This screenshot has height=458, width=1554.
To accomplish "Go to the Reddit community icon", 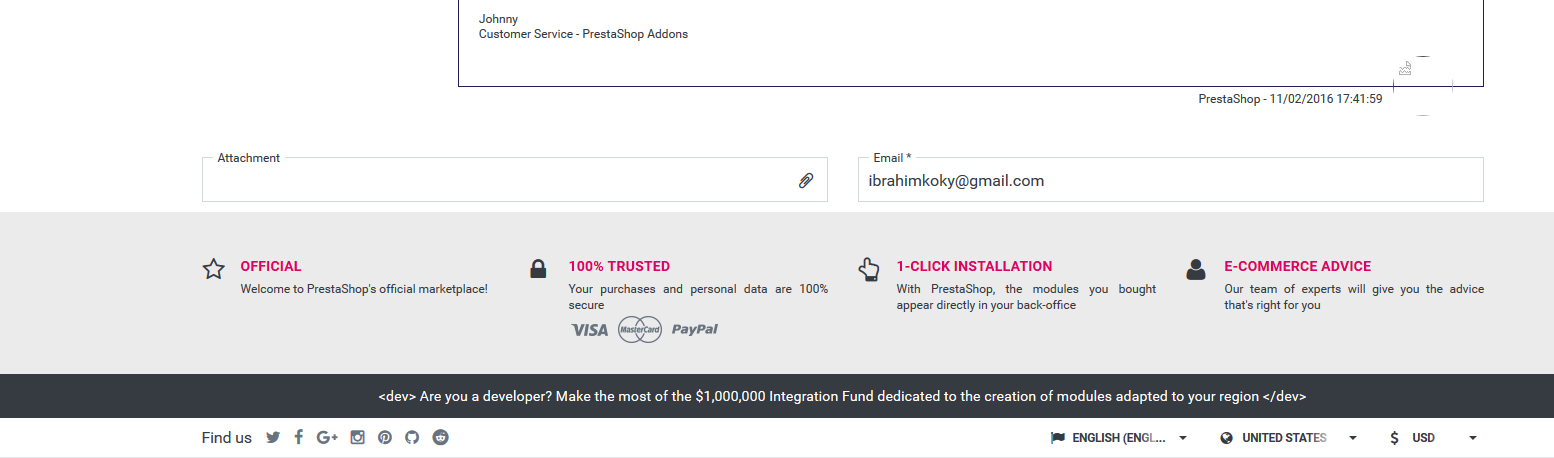I will click(x=440, y=437).
